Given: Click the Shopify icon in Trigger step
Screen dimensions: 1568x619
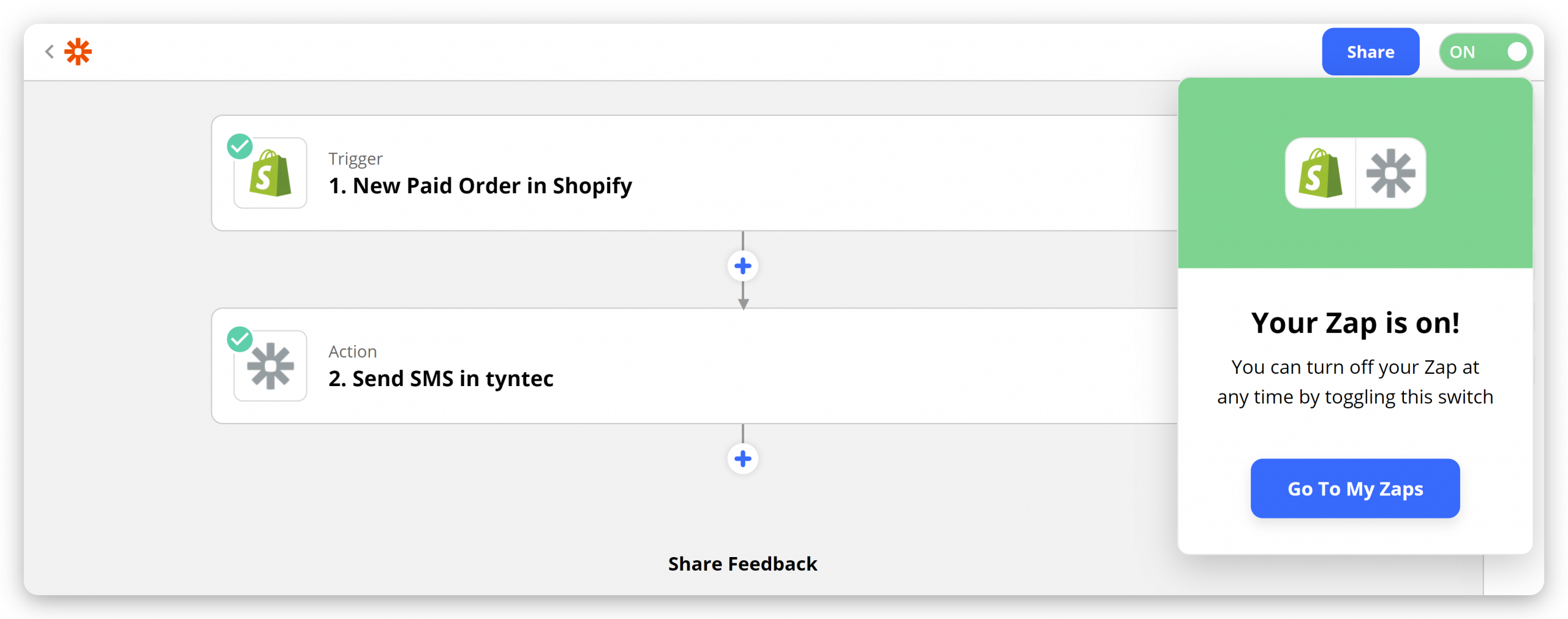Looking at the screenshot, I should tap(270, 173).
